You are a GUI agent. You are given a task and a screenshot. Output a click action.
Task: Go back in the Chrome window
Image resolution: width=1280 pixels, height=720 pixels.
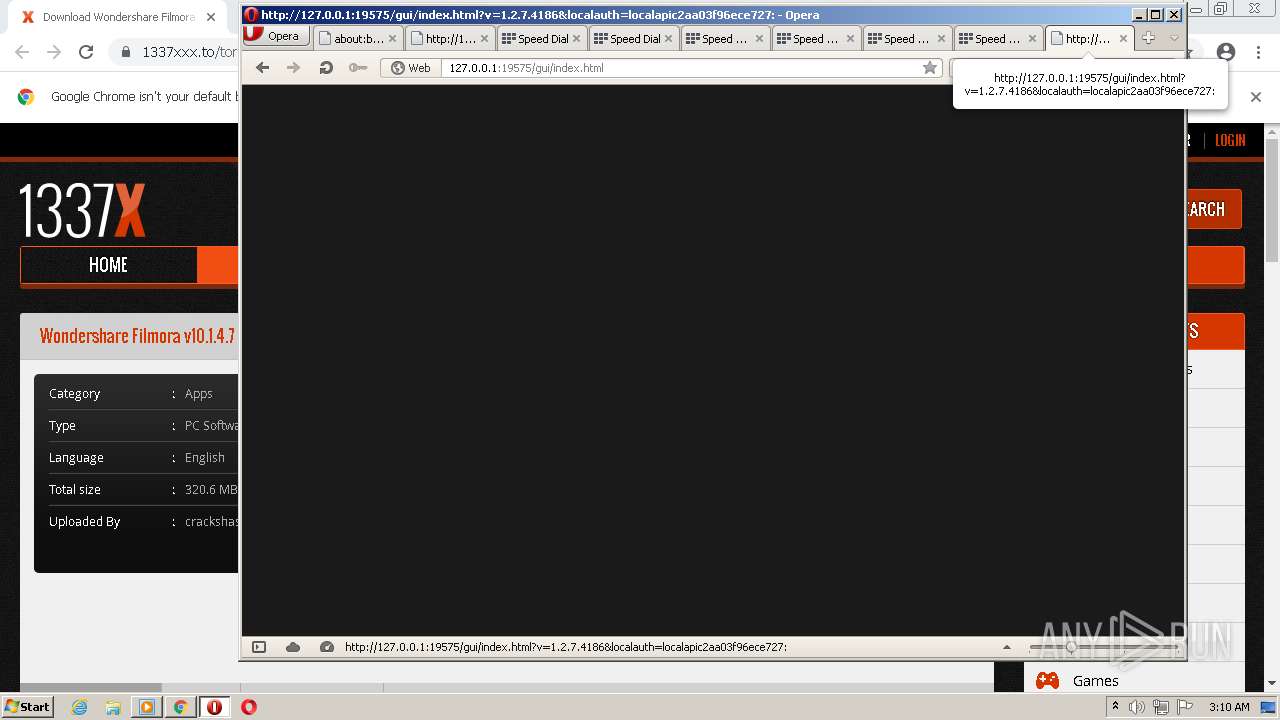22,52
